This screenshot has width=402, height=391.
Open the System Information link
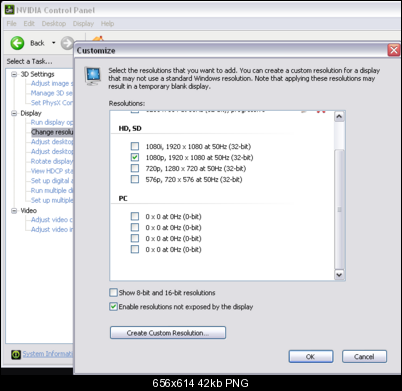(48, 354)
